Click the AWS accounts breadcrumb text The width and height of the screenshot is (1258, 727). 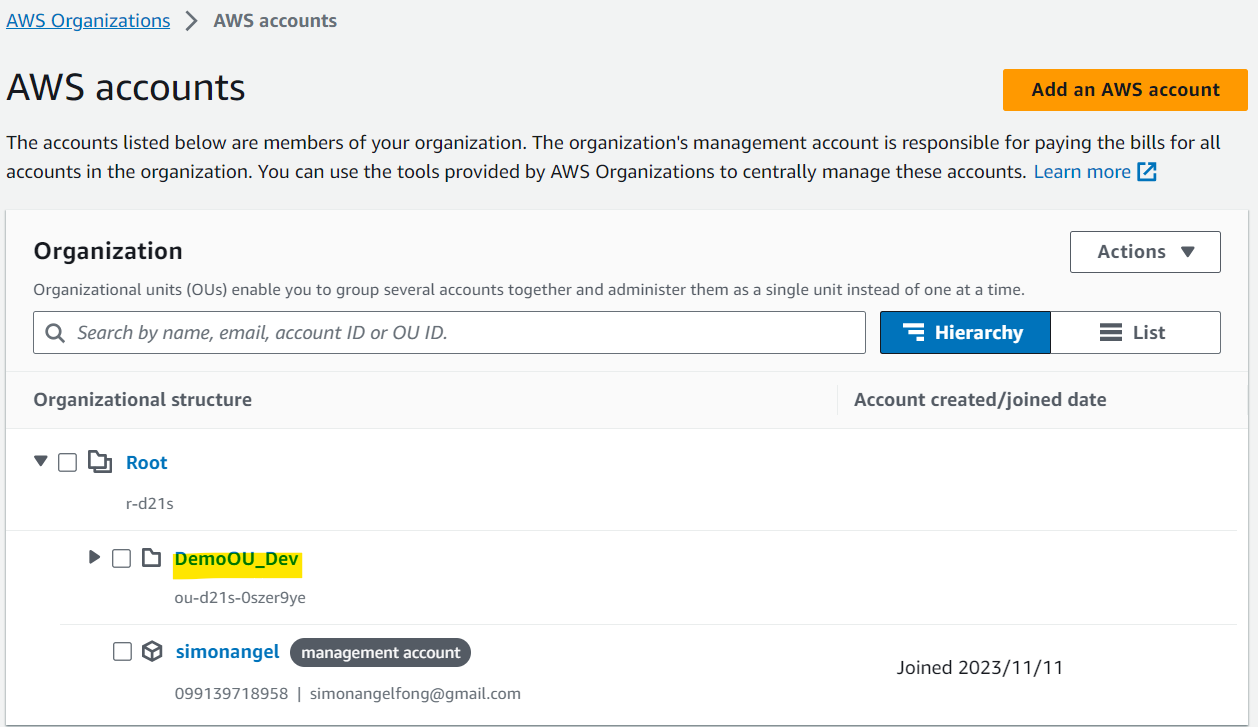coord(275,21)
